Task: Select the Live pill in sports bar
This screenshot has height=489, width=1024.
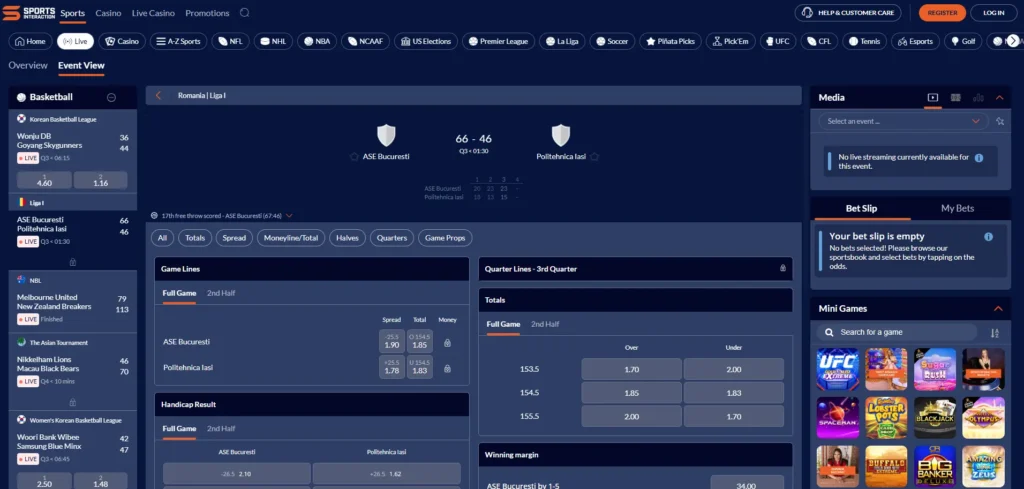Action: point(75,41)
